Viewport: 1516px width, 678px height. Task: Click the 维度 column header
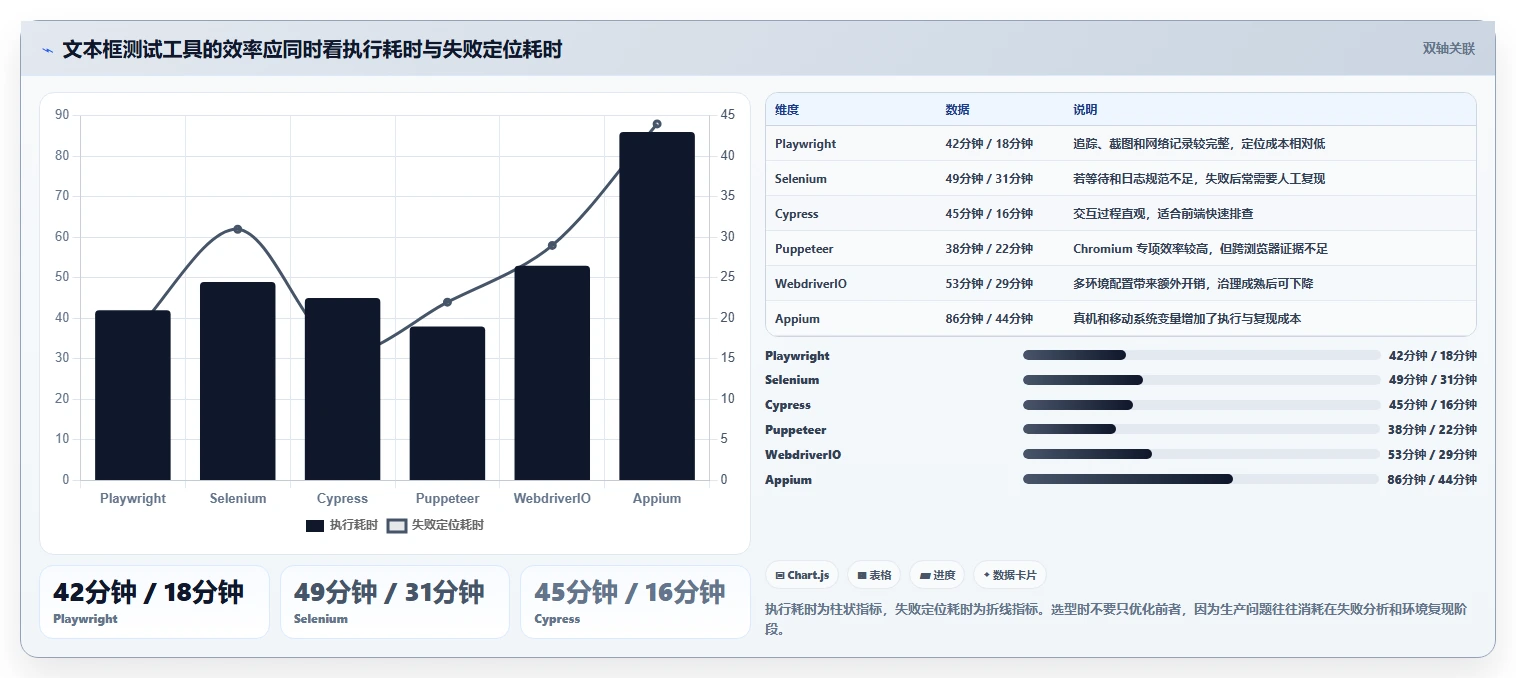pyautogui.click(x=787, y=109)
